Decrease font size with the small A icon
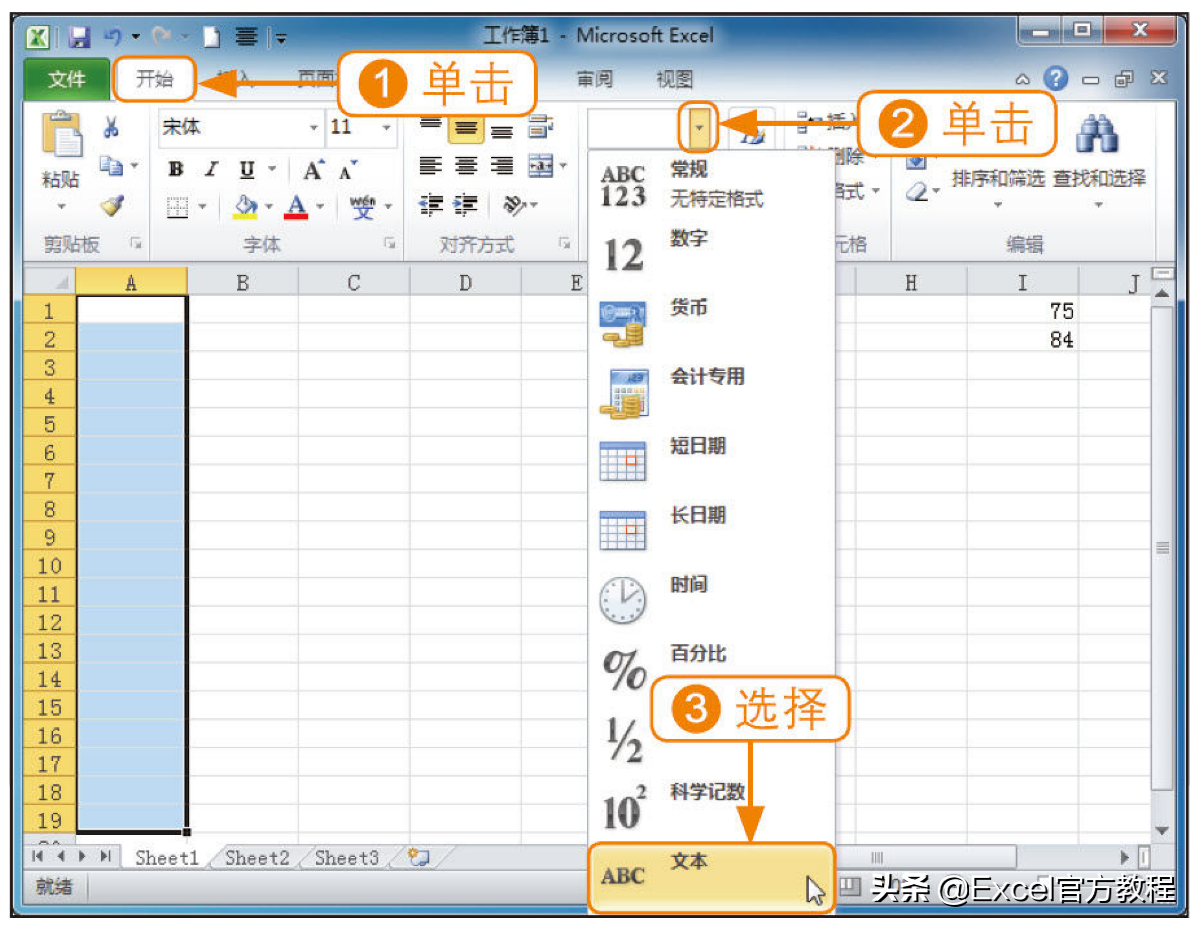This screenshot has height=931, width=1202. (349, 170)
